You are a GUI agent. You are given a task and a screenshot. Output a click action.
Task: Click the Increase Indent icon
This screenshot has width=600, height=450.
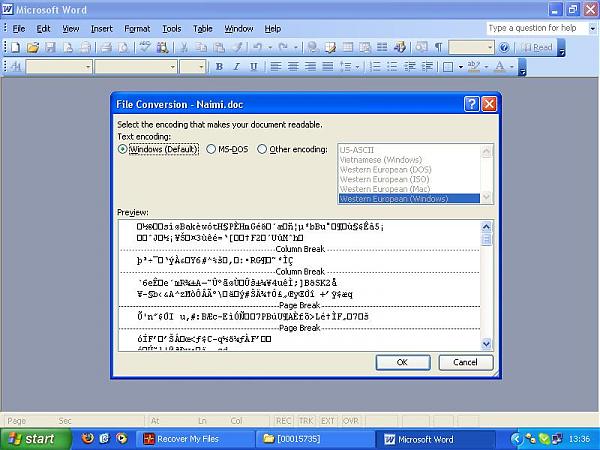point(427,67)
